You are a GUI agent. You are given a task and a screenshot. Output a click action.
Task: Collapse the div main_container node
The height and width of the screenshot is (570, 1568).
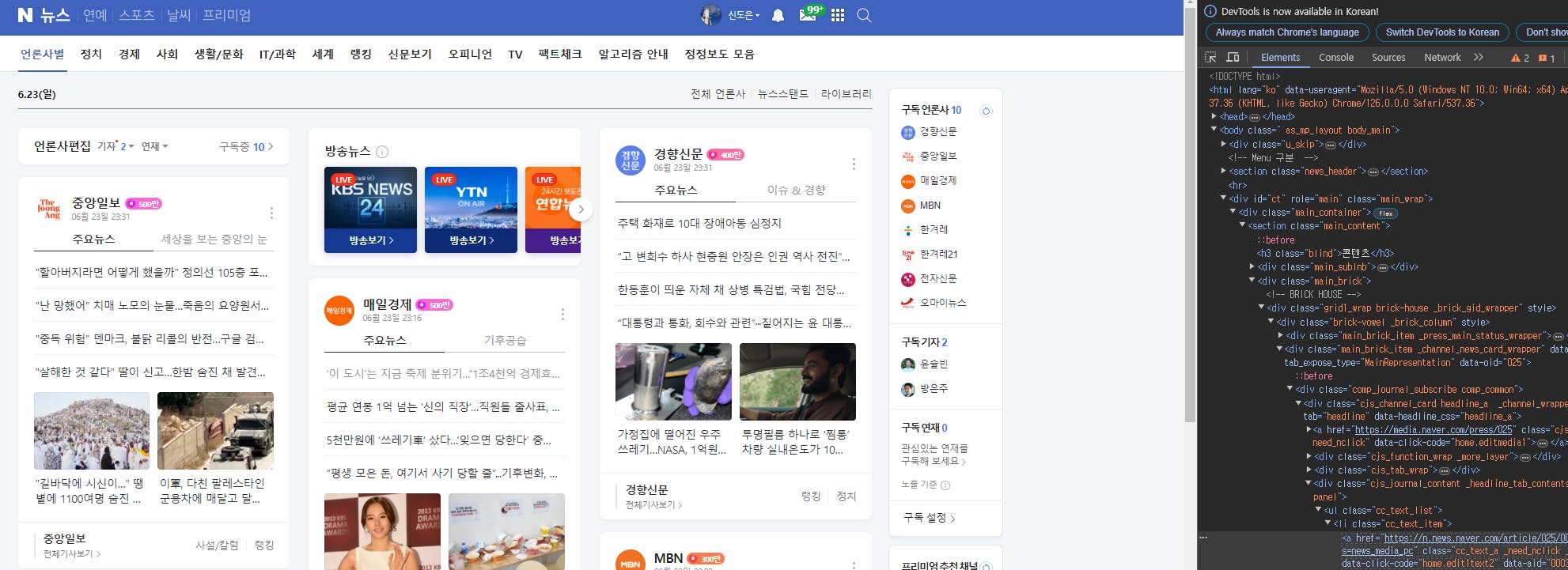coord(1233,212)
